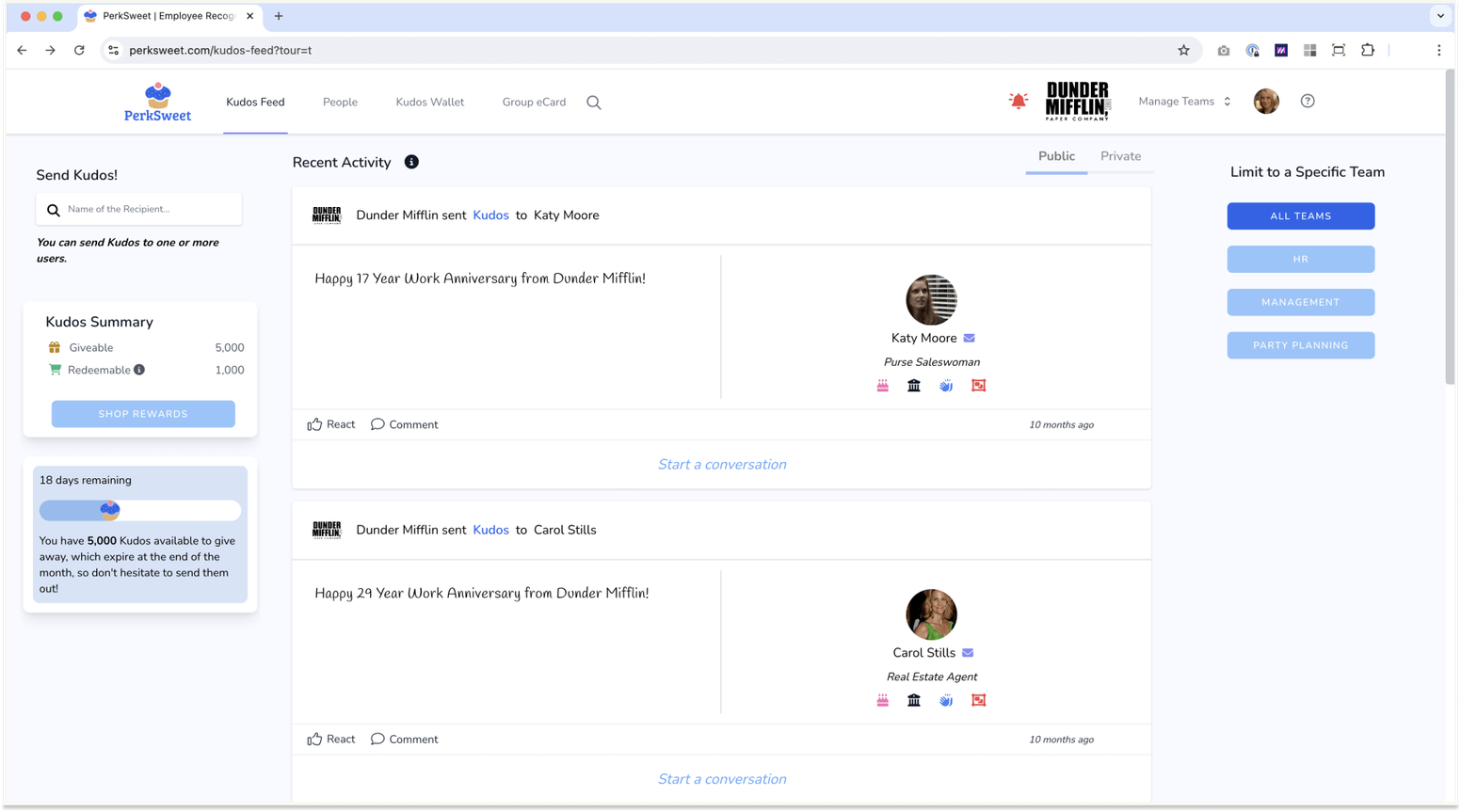Click the help question mark icon

pyautogui.click(x=1308, y=101)
